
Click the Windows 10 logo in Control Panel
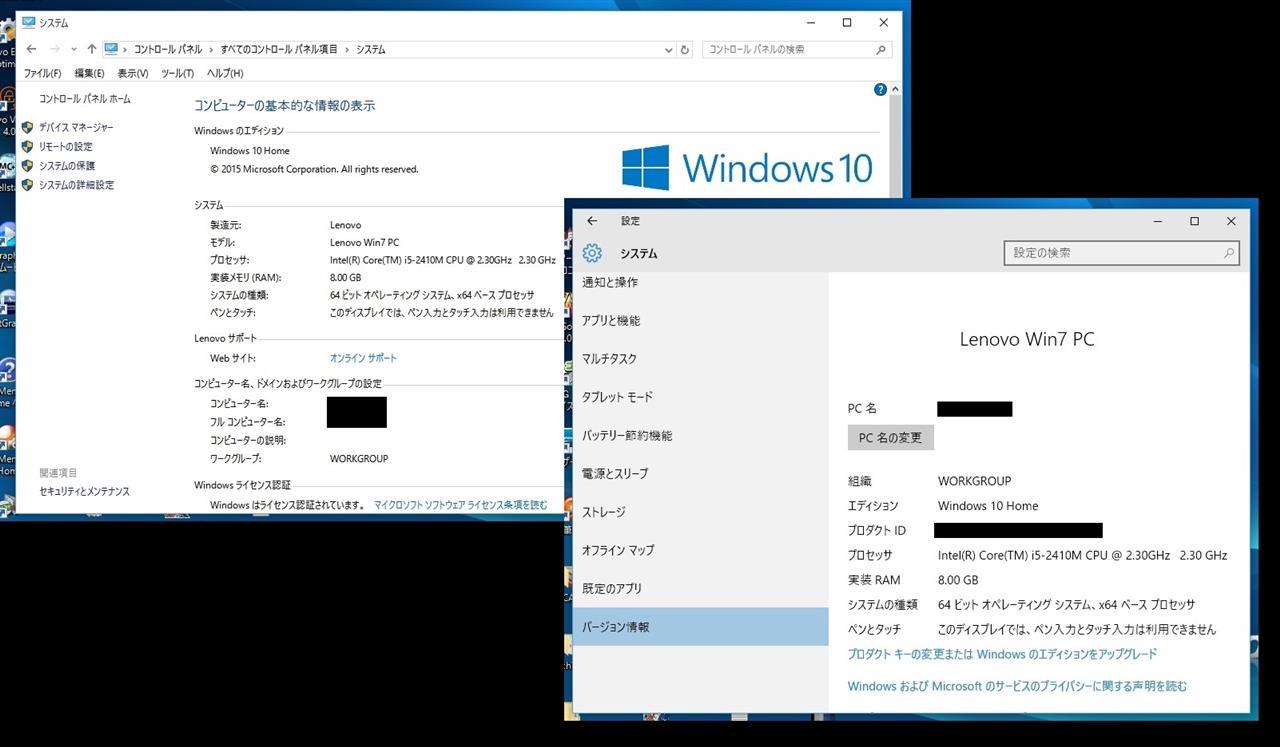tap(747, 167)
